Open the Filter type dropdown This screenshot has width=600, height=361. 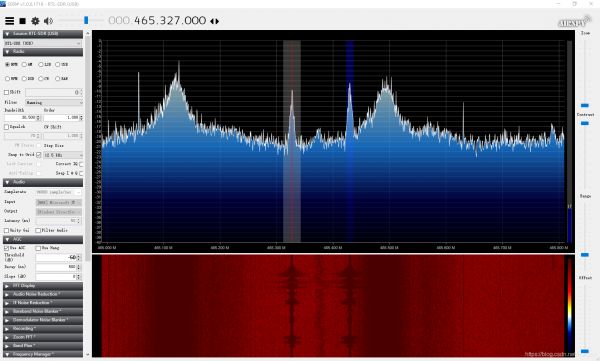coord(54,103)
